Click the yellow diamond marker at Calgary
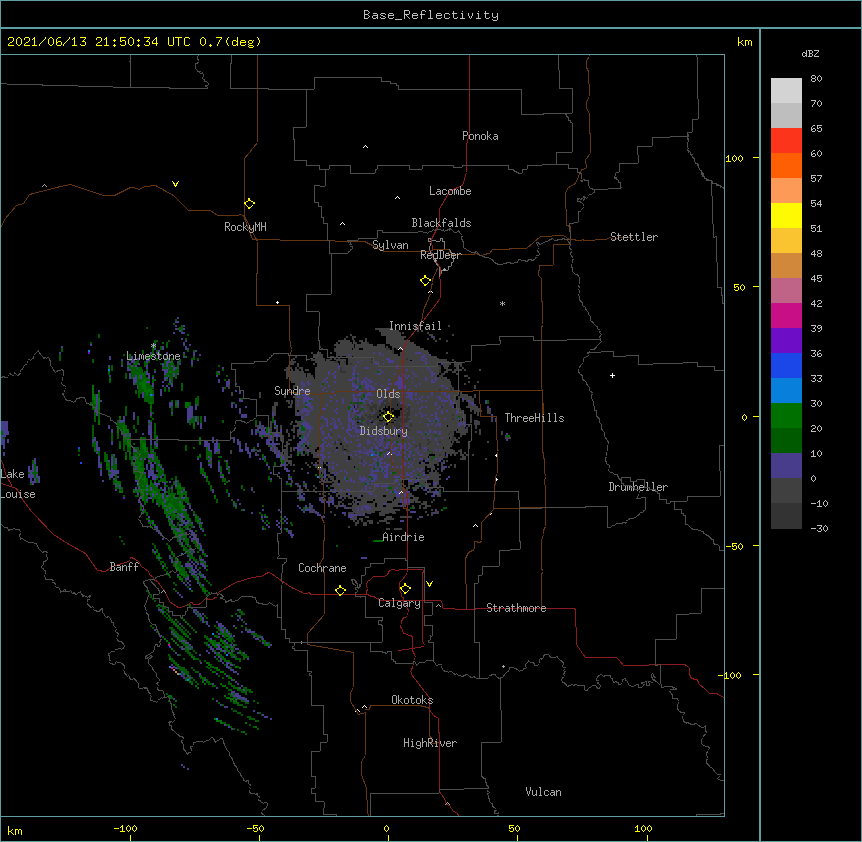The width and height of the screenshot is (862, 842). tap(405, 589)
